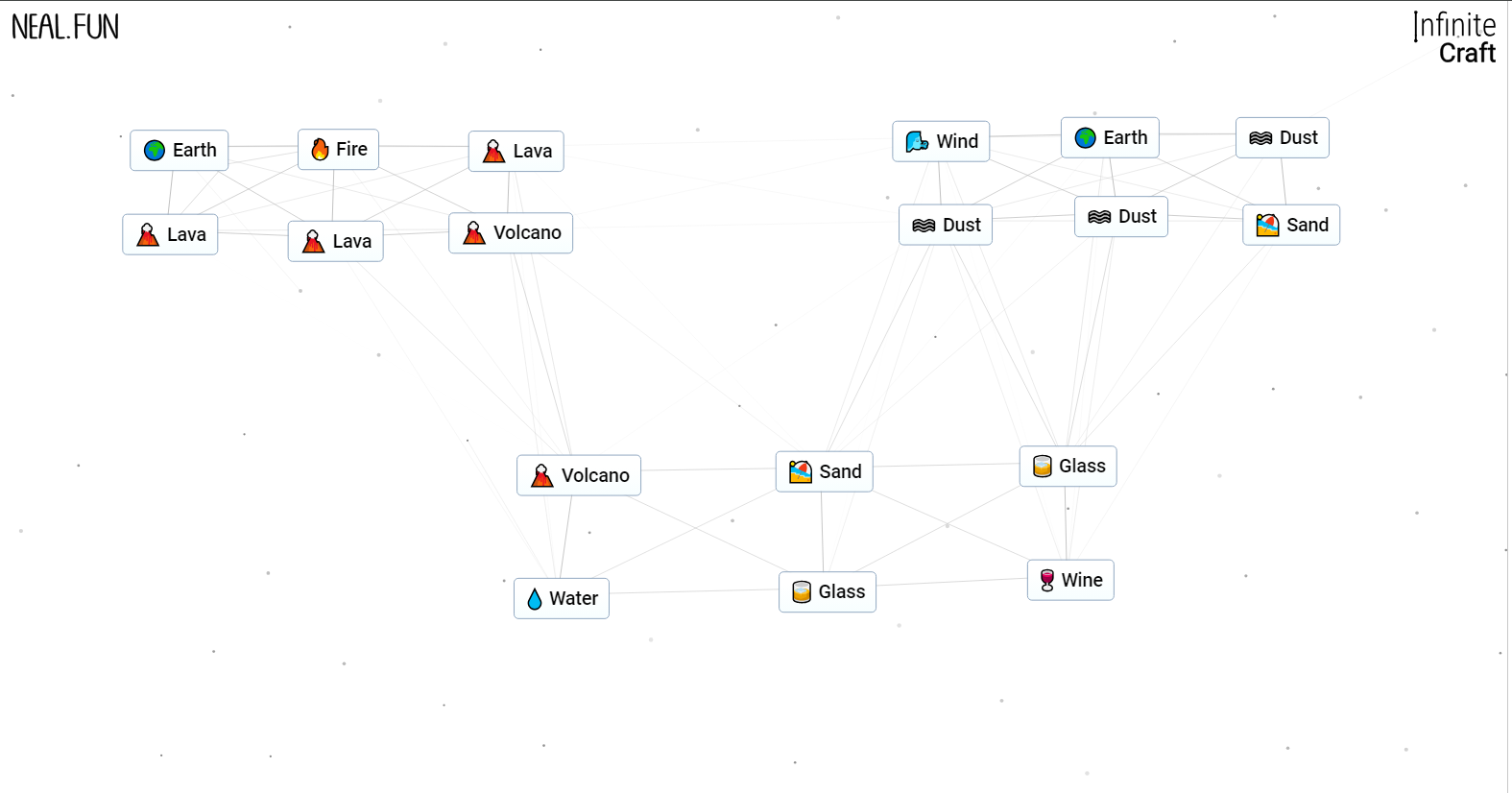1512x793 pixels.
Task: Click the Fire flame icon
Action: point(320,150)
